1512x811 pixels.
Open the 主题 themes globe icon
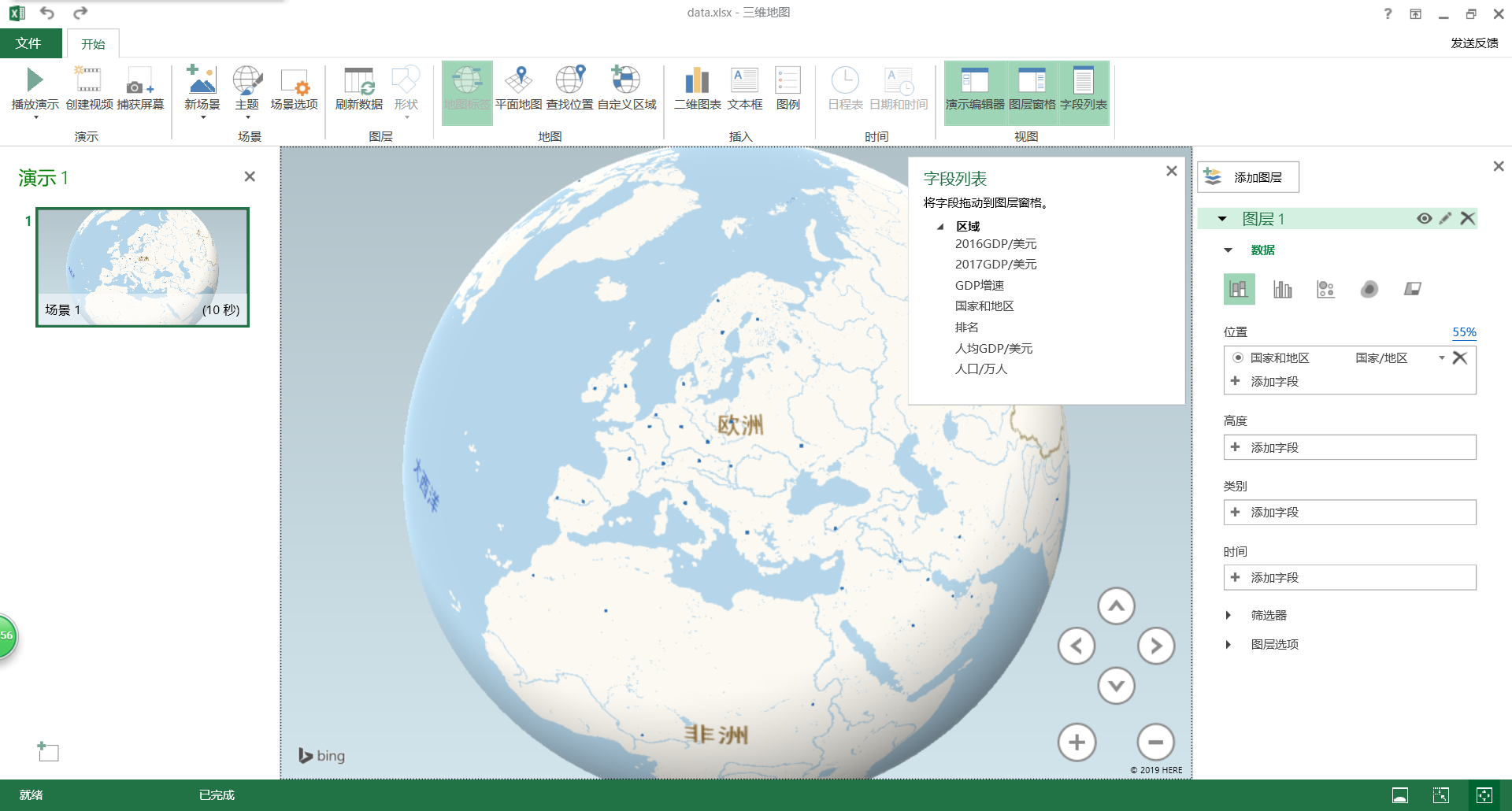[x=247, y=80]
